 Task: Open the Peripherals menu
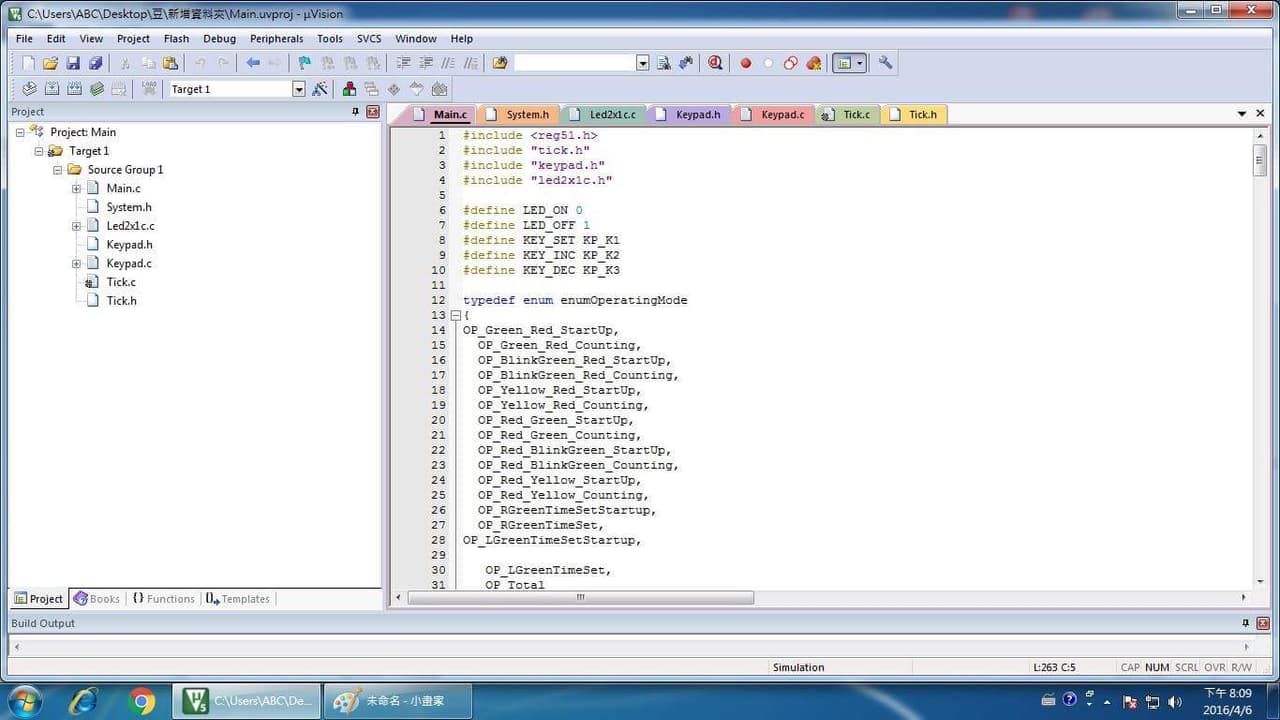[276, 39]
